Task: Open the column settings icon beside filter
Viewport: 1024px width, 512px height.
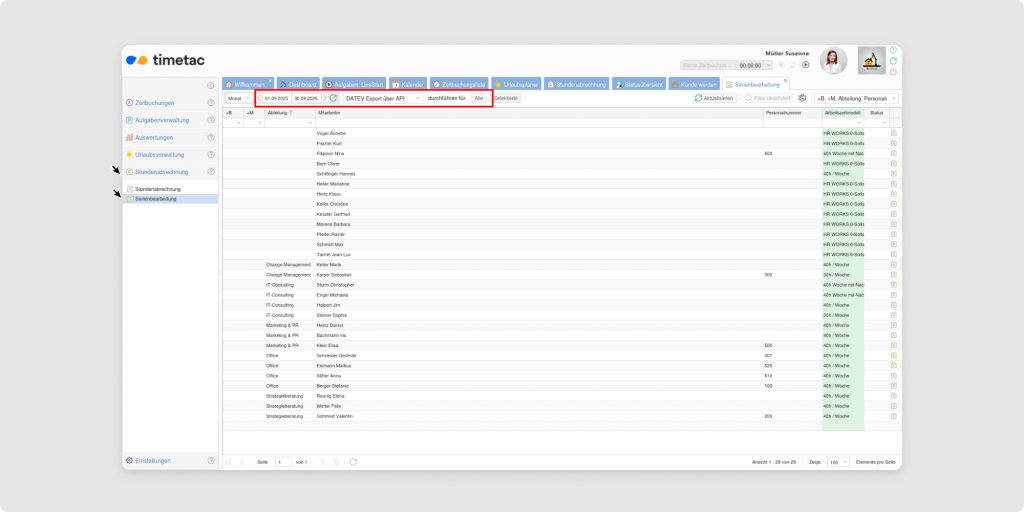Action: coord(802,98)
